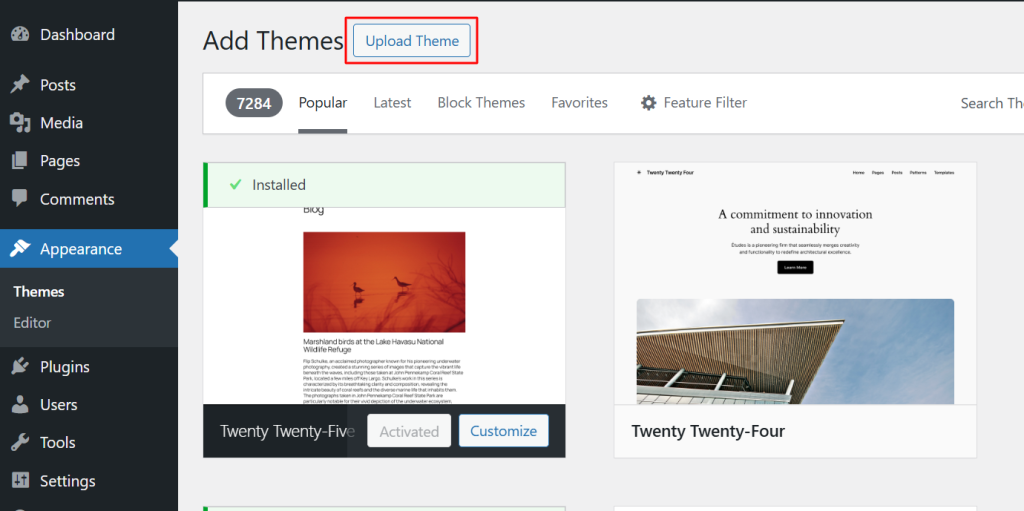Click the Posts pushpin icon
Screen dimensions: 1024x511
[x=20, y=85]
